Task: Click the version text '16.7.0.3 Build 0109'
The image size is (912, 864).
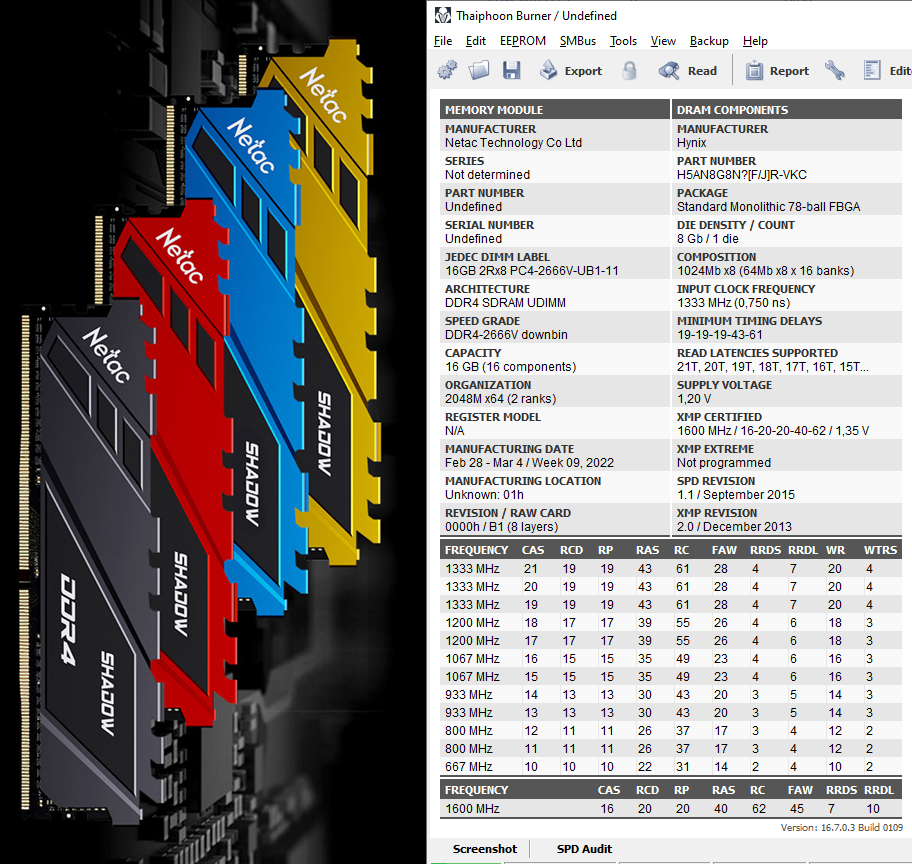Action: [861, 827]
